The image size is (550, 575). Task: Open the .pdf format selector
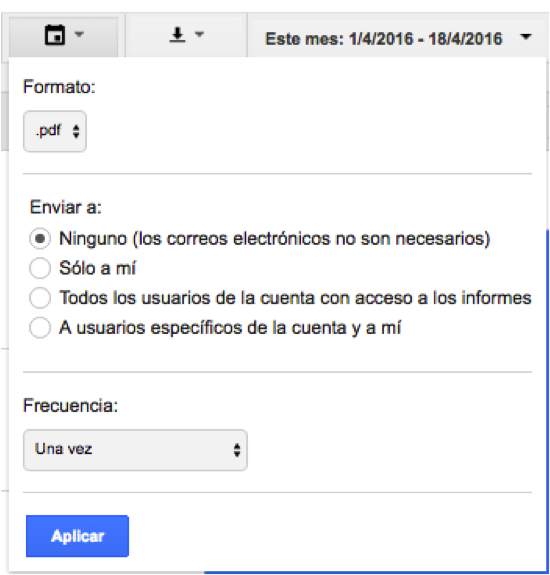55,131
